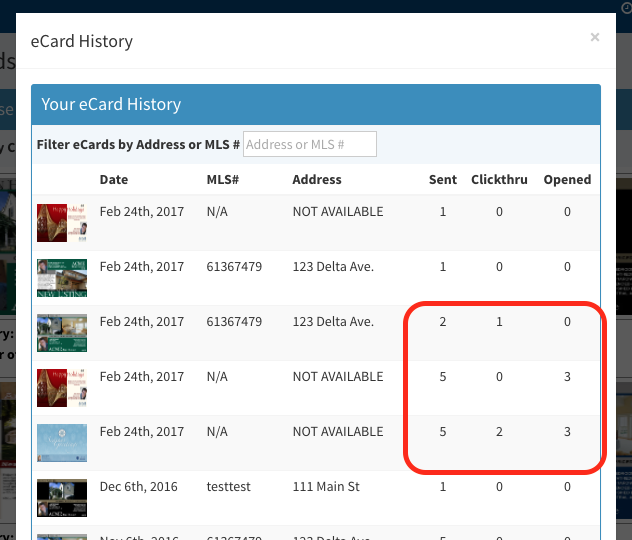
Task: Open the first red holiday eCard thumbnail, Sent 1
Action: click(62, 222)
